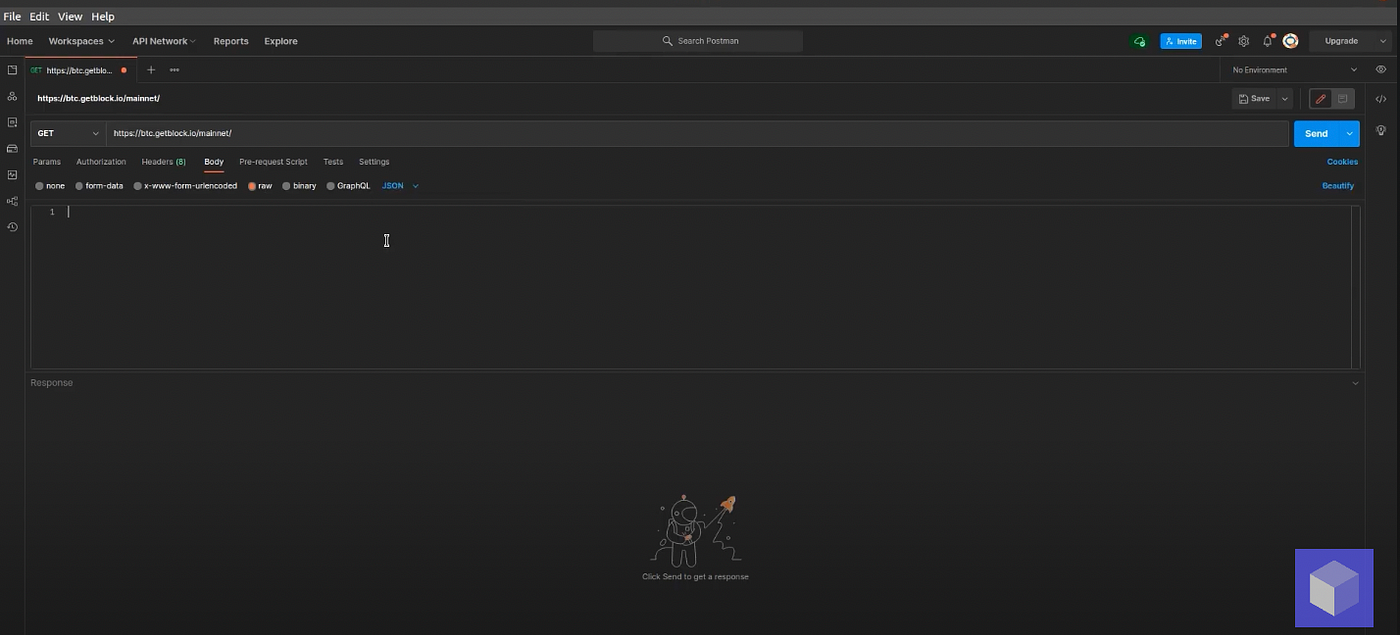Switch to the Headers tab

click(x=163, y=161)
